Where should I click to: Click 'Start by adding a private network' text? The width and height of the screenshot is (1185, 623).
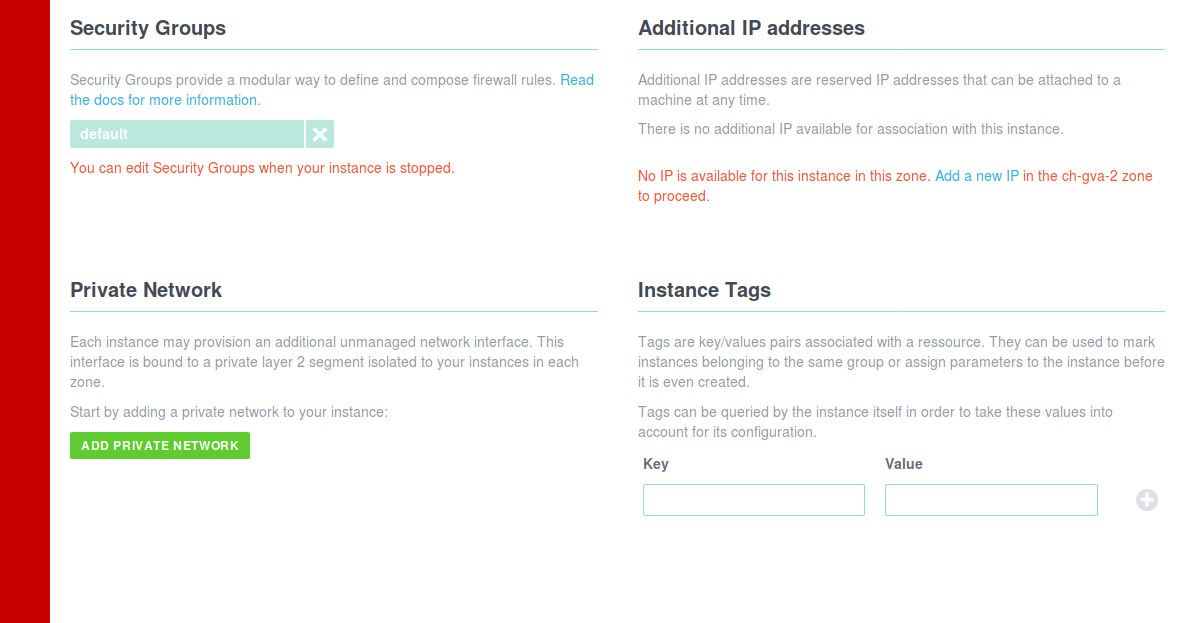click(x=229, y=412)
